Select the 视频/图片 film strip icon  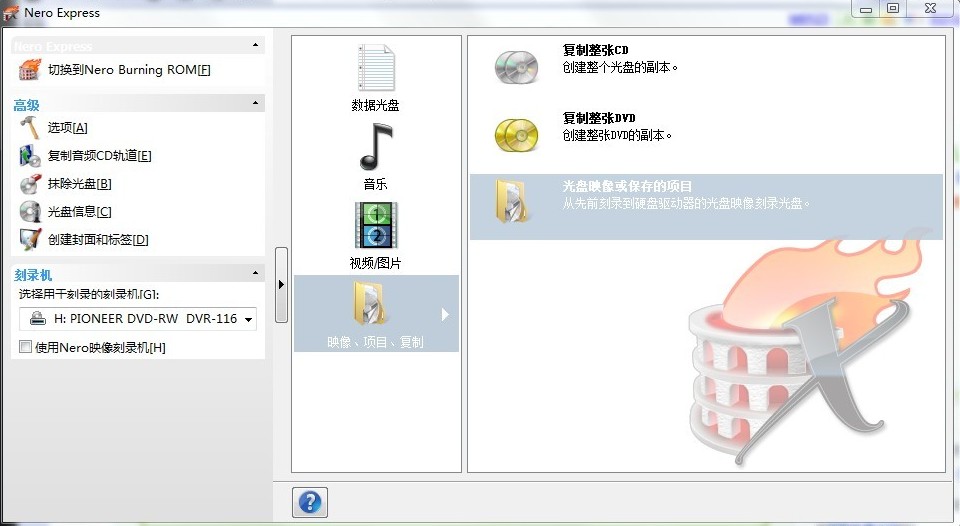pyautogui.click(x=376, y=225)
